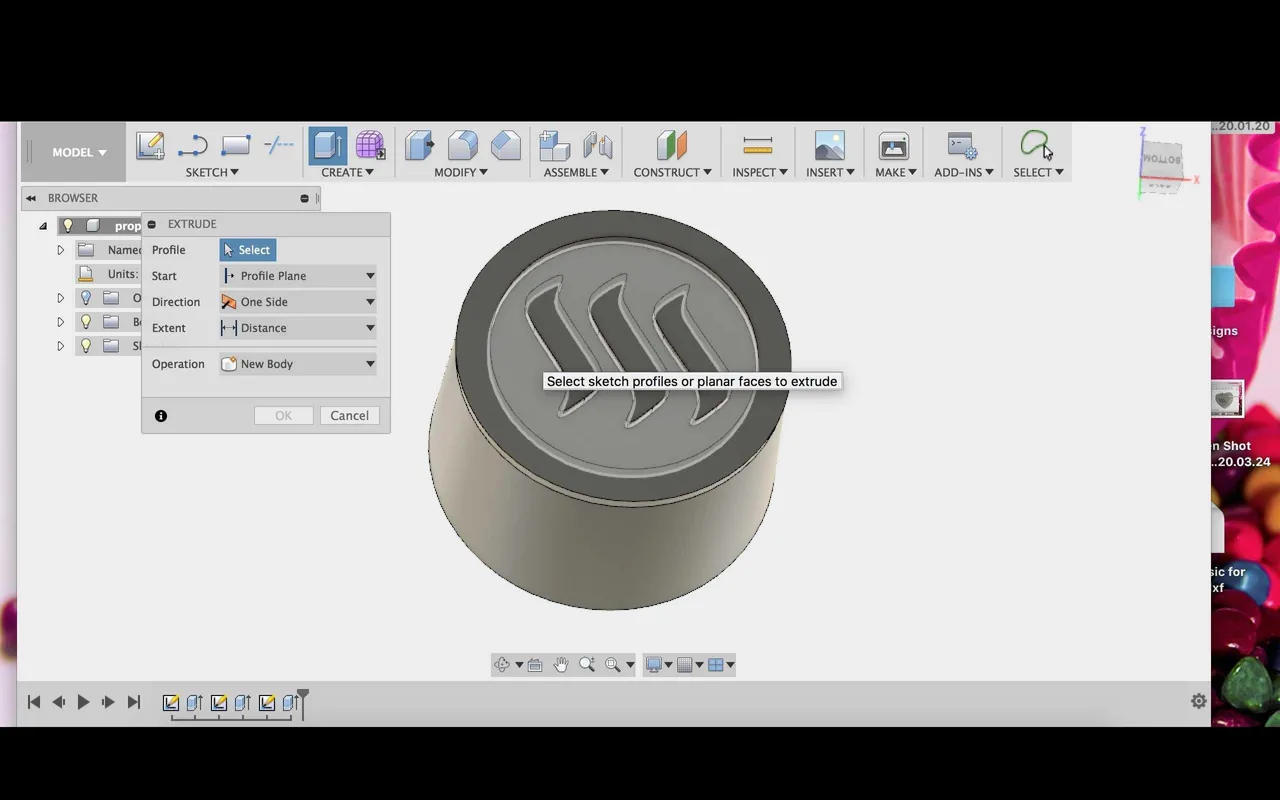Open the Scripts and Add-Ins icon
The image size is (1280, 800).
(x=962, y=146)
